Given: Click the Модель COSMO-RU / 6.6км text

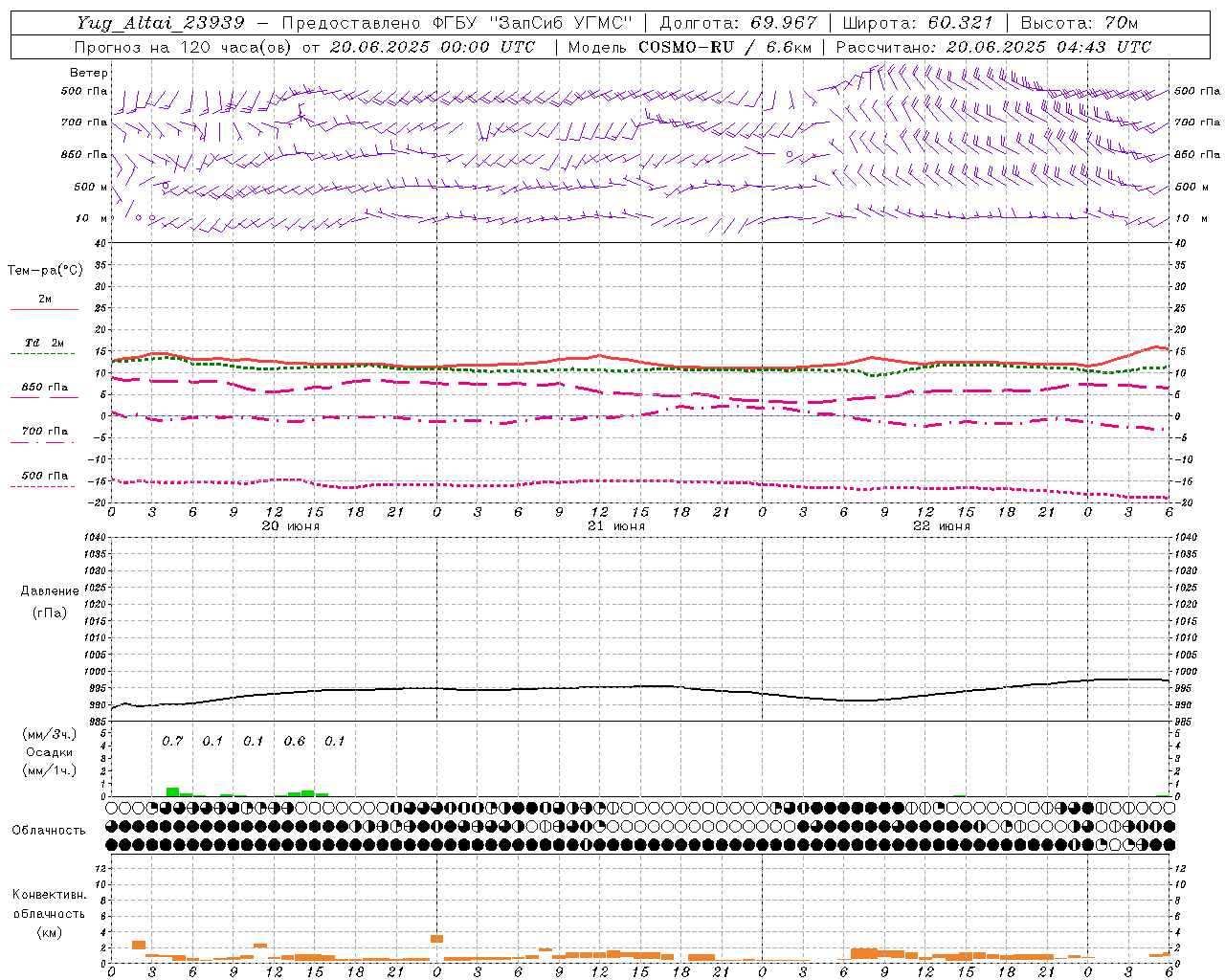Looking at the screenshot, I should 690,47.
